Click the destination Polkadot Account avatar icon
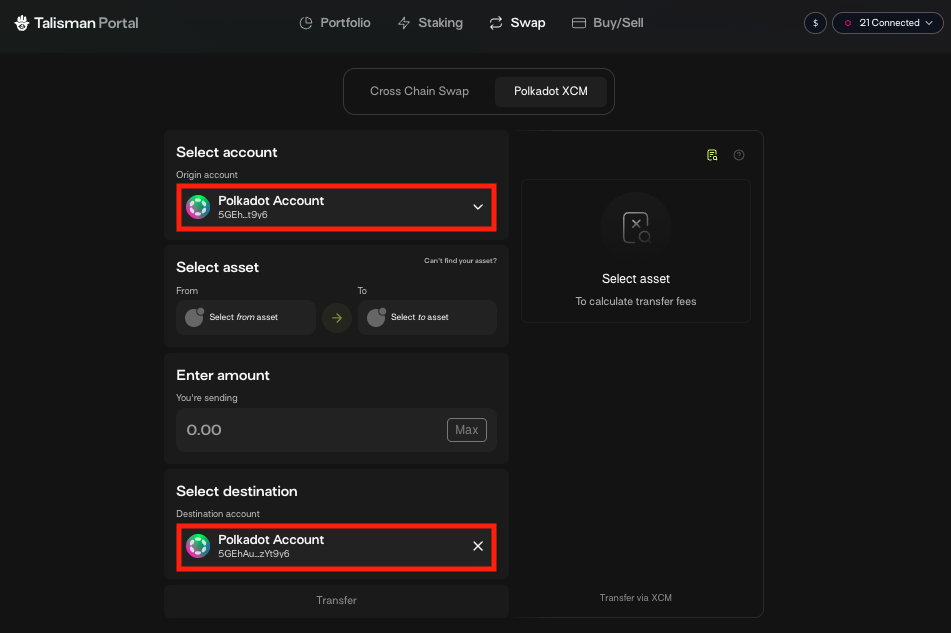 [198, 546]
